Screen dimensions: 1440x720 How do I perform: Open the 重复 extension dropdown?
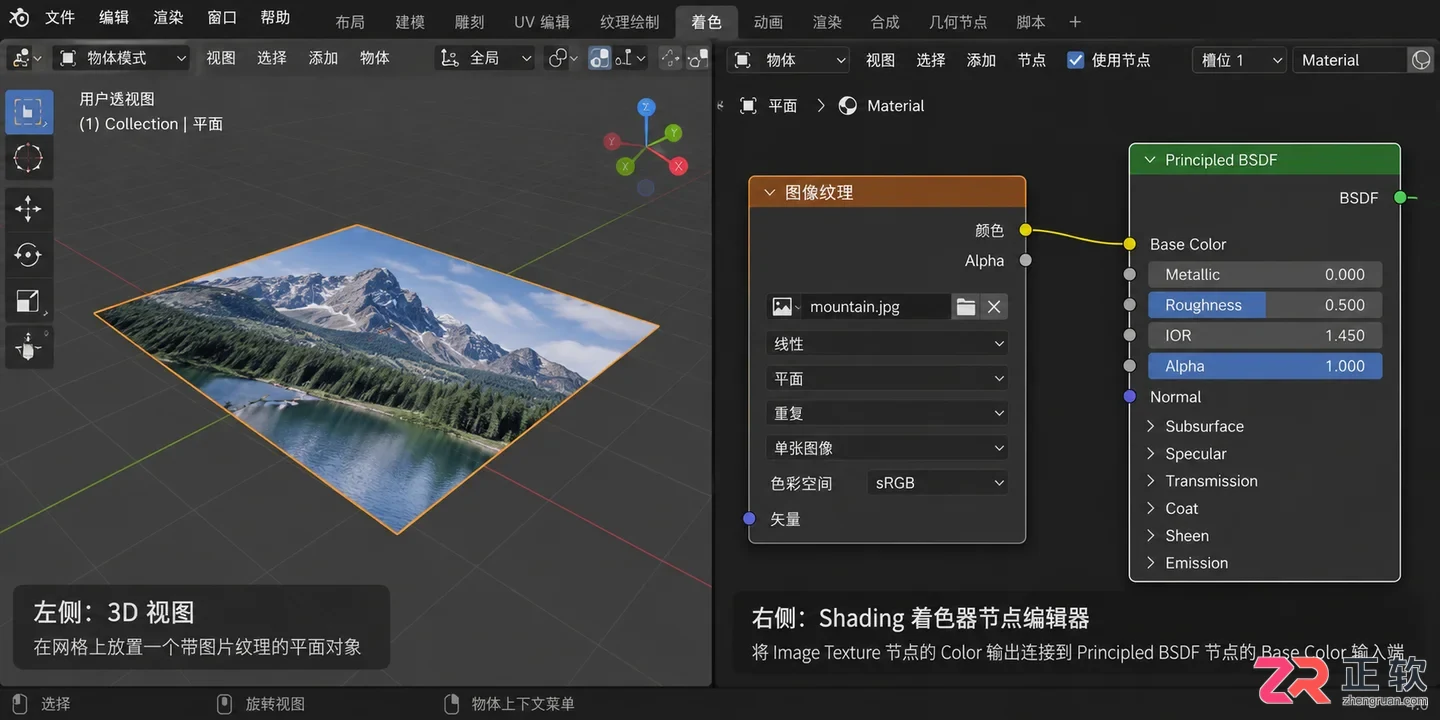tap(888, 413)
